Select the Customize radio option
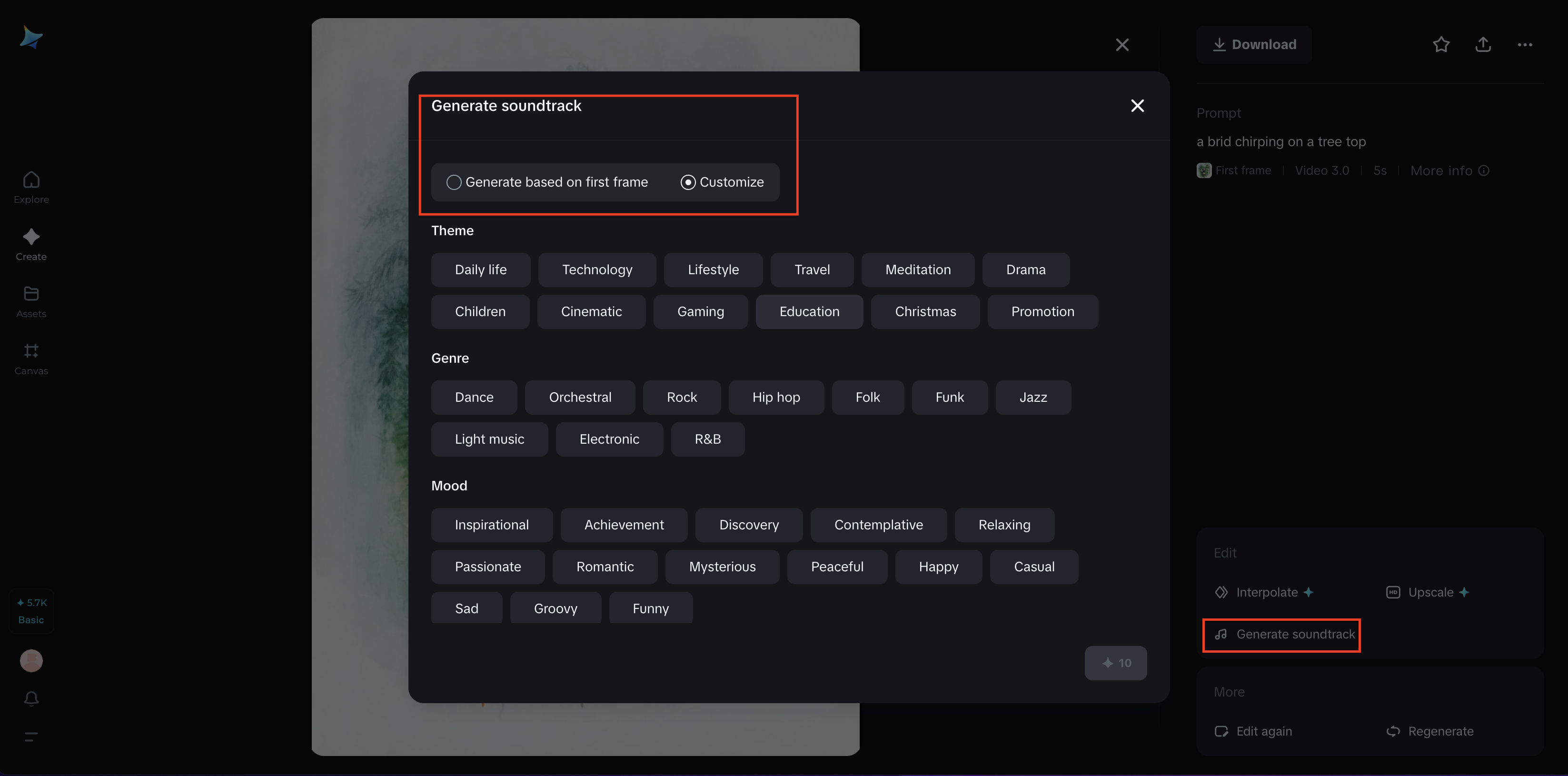 688,182
